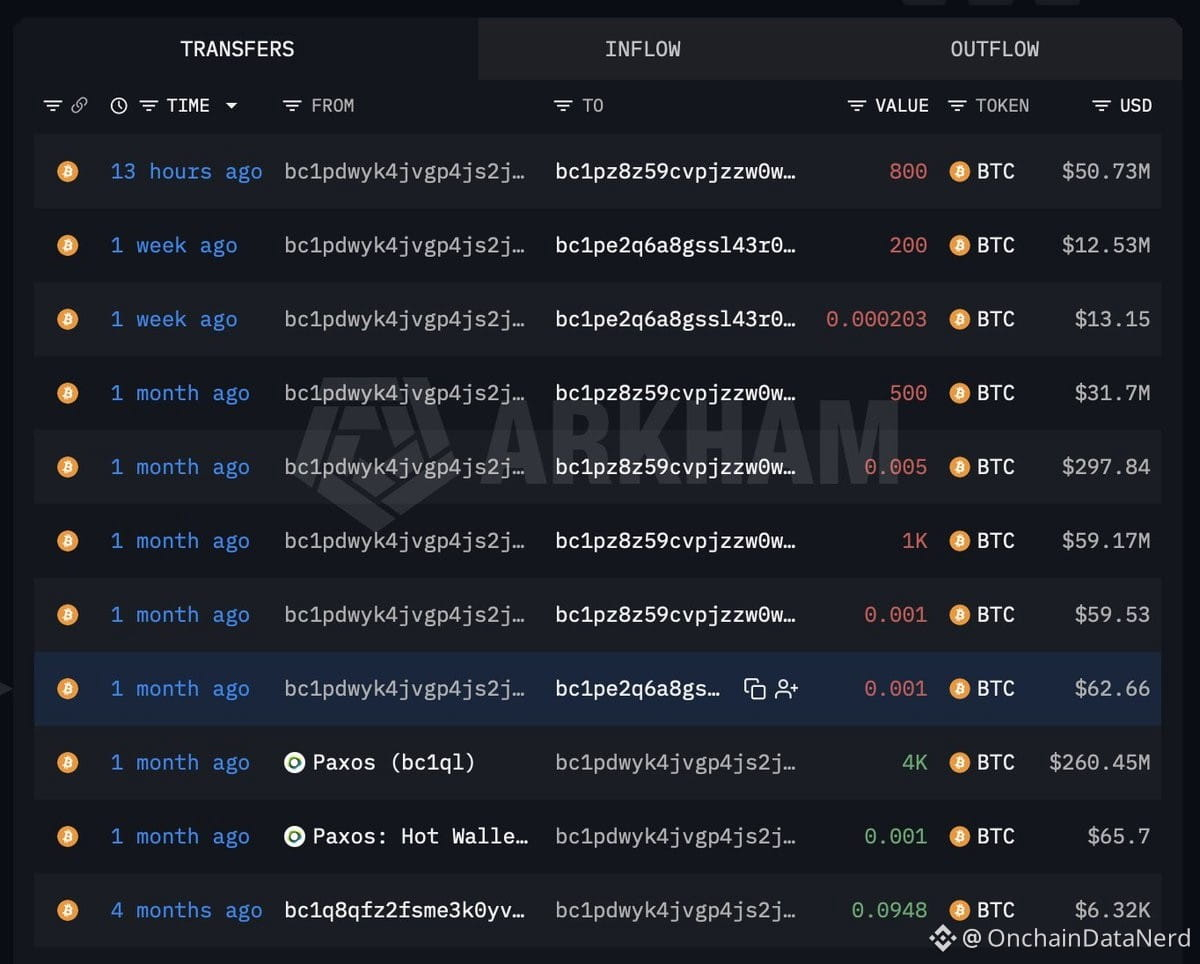
Task: Click the 0.0948 value cell
Action: point(889,911)
